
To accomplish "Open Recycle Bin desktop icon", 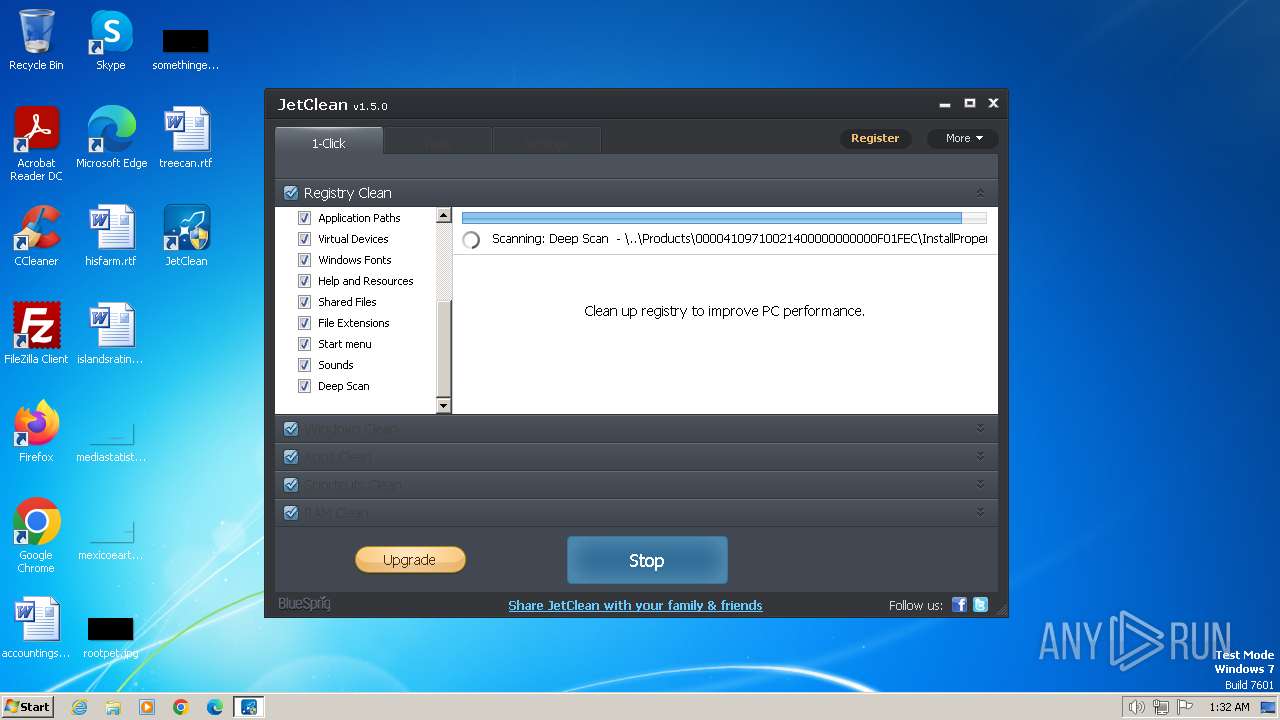I will tap(36, 40).
